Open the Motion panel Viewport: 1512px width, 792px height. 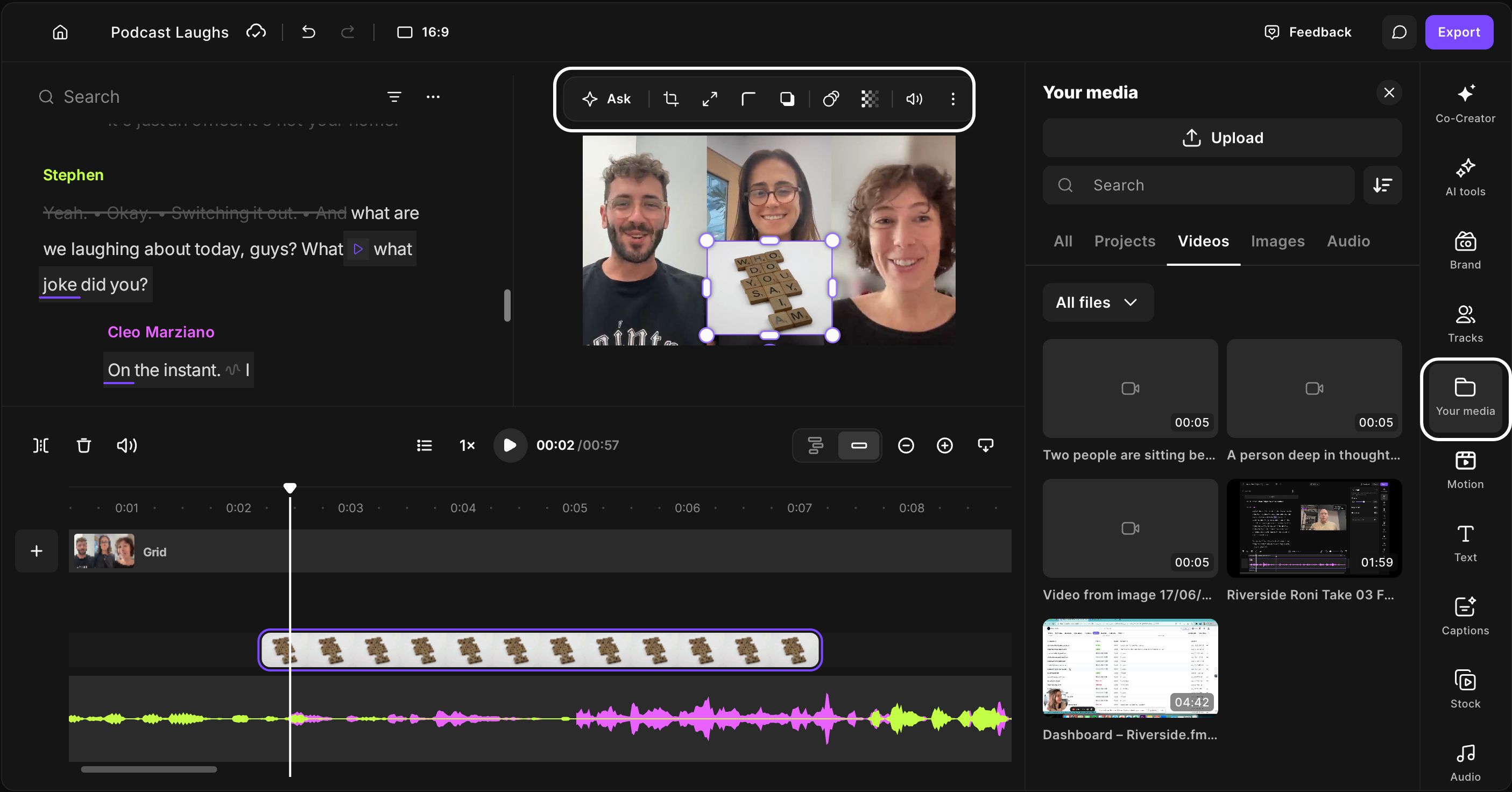1465,470
